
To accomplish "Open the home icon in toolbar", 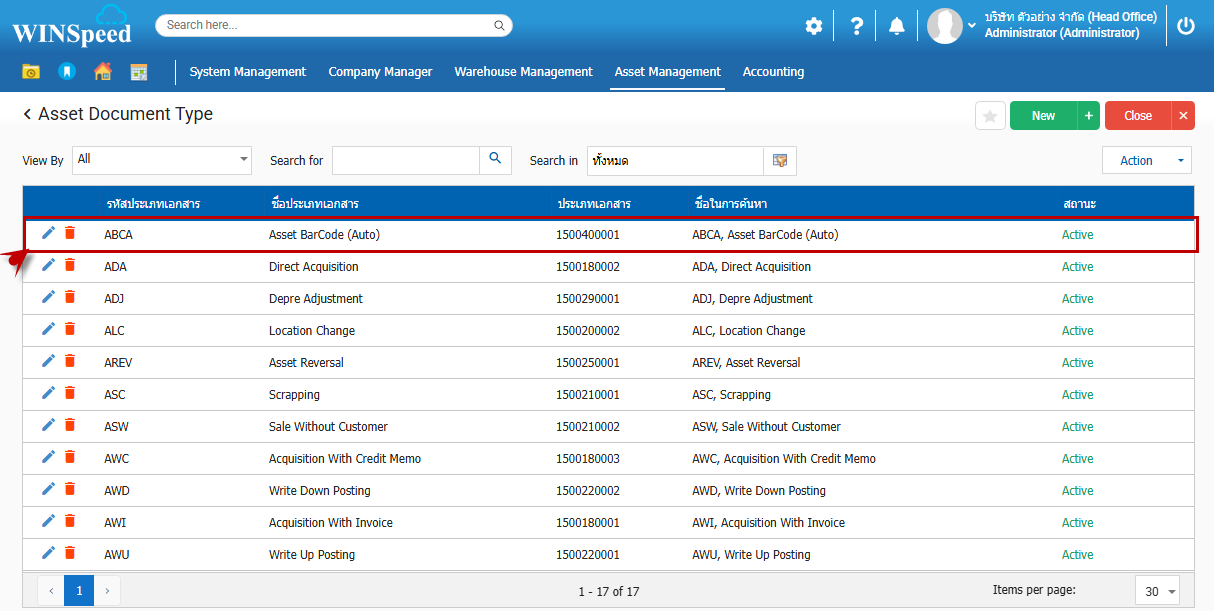I will coord(102,72).
